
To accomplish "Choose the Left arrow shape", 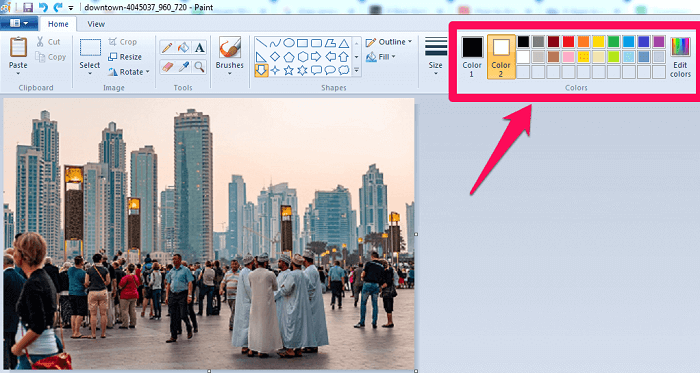I will click(x=330, y=57).
